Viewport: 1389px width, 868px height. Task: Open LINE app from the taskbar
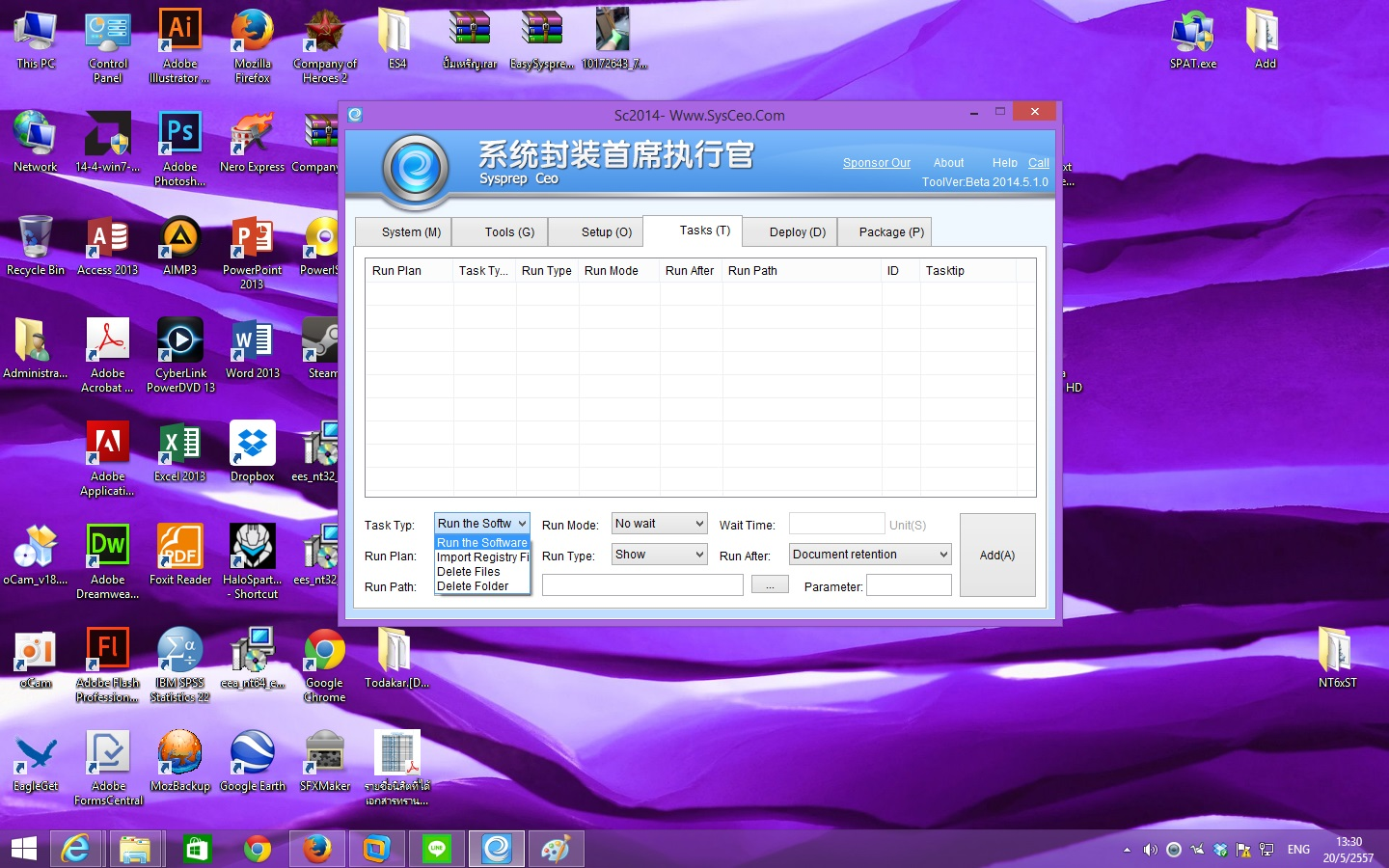coord(437,849)
